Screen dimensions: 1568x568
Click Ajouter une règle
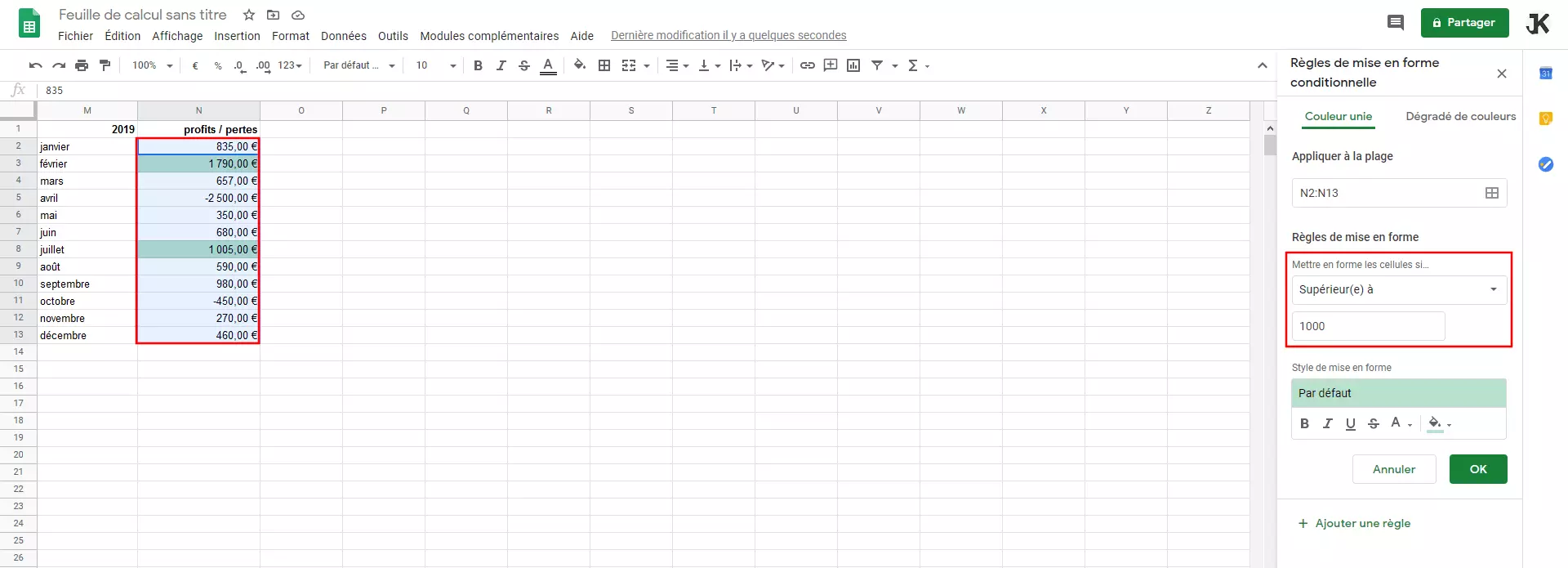1354,523
